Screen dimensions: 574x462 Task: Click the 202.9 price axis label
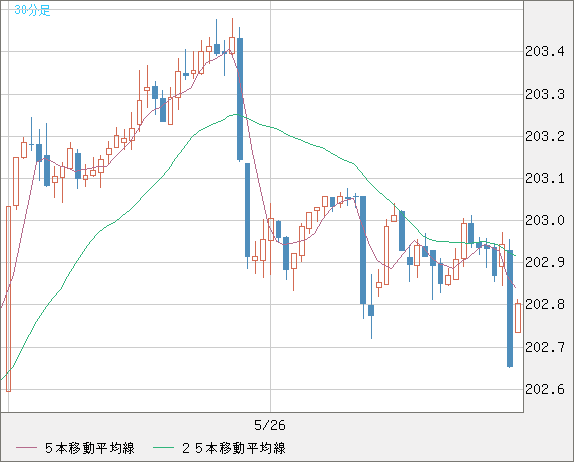545,262
